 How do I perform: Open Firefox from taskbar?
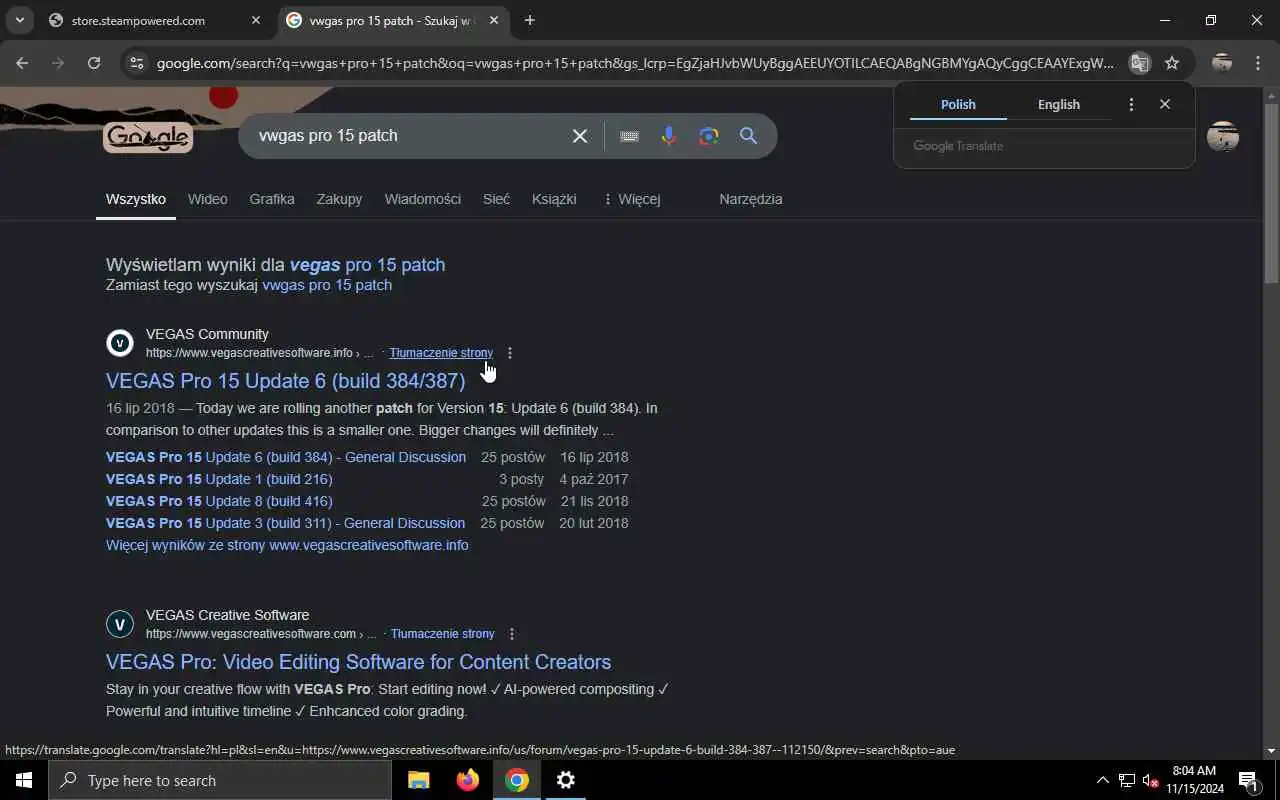(468, 780)
